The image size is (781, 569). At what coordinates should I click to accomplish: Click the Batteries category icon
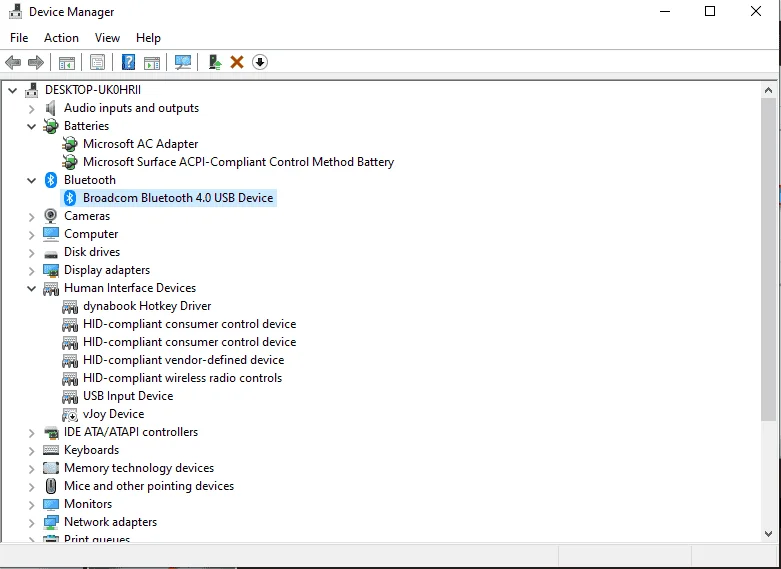[x=51, y=126]
